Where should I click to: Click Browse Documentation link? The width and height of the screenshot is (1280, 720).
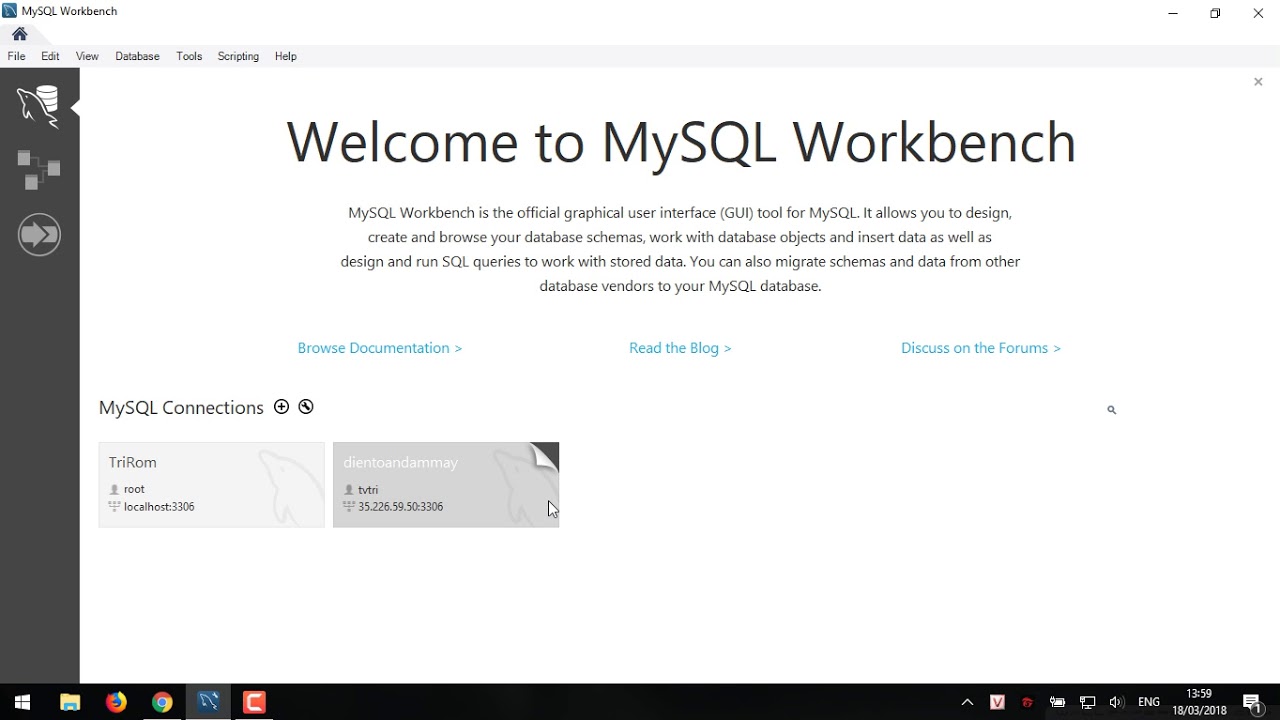(379, 348)
